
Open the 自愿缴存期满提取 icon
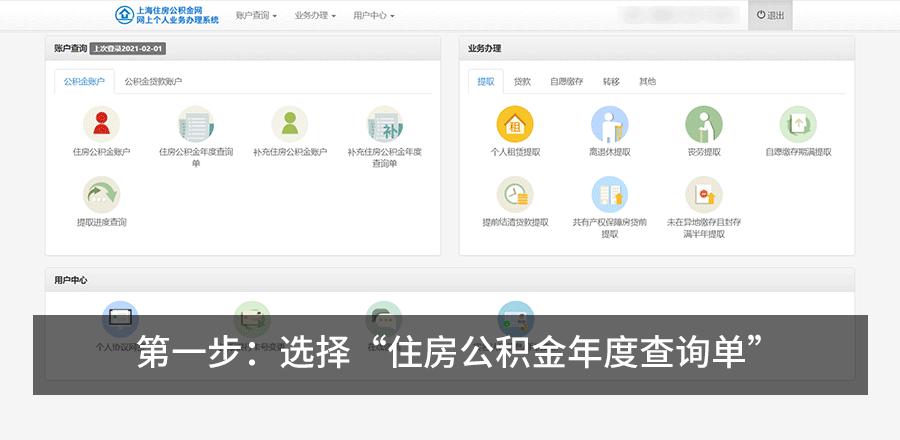(x=797, y=124)
